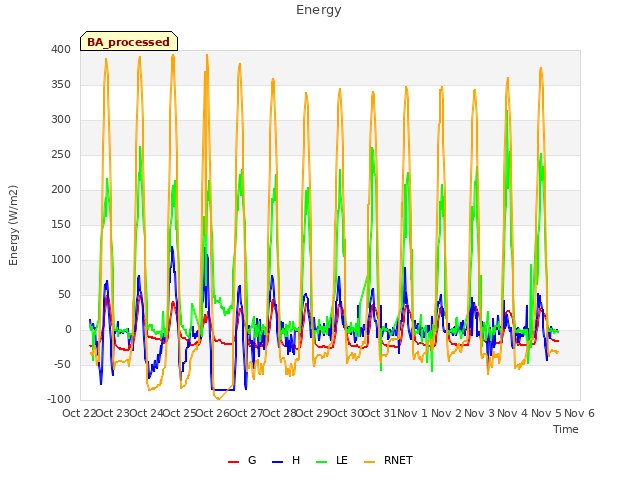Viewport: 640px width, 480px height.
Task: Click the Nov 1 x-axis date label
Action: coord(413,413)
